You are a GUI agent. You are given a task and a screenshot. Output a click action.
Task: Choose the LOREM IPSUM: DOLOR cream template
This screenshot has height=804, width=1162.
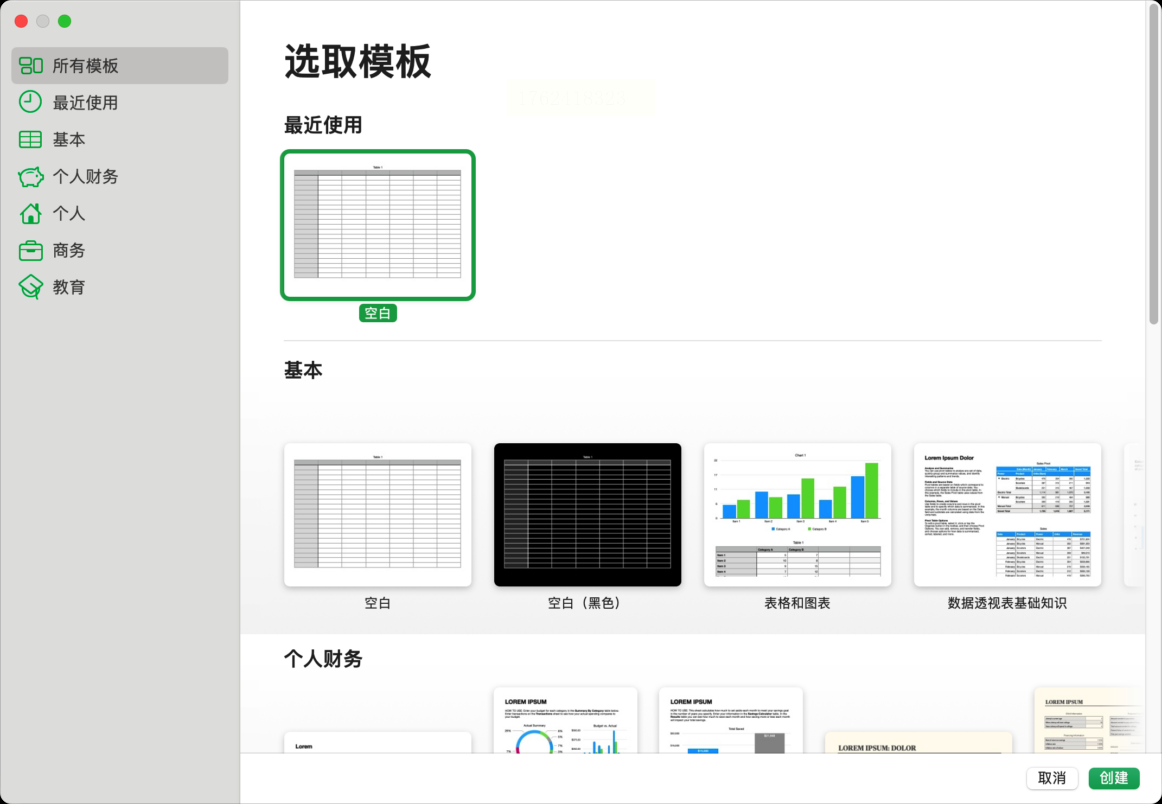(918, 743)
